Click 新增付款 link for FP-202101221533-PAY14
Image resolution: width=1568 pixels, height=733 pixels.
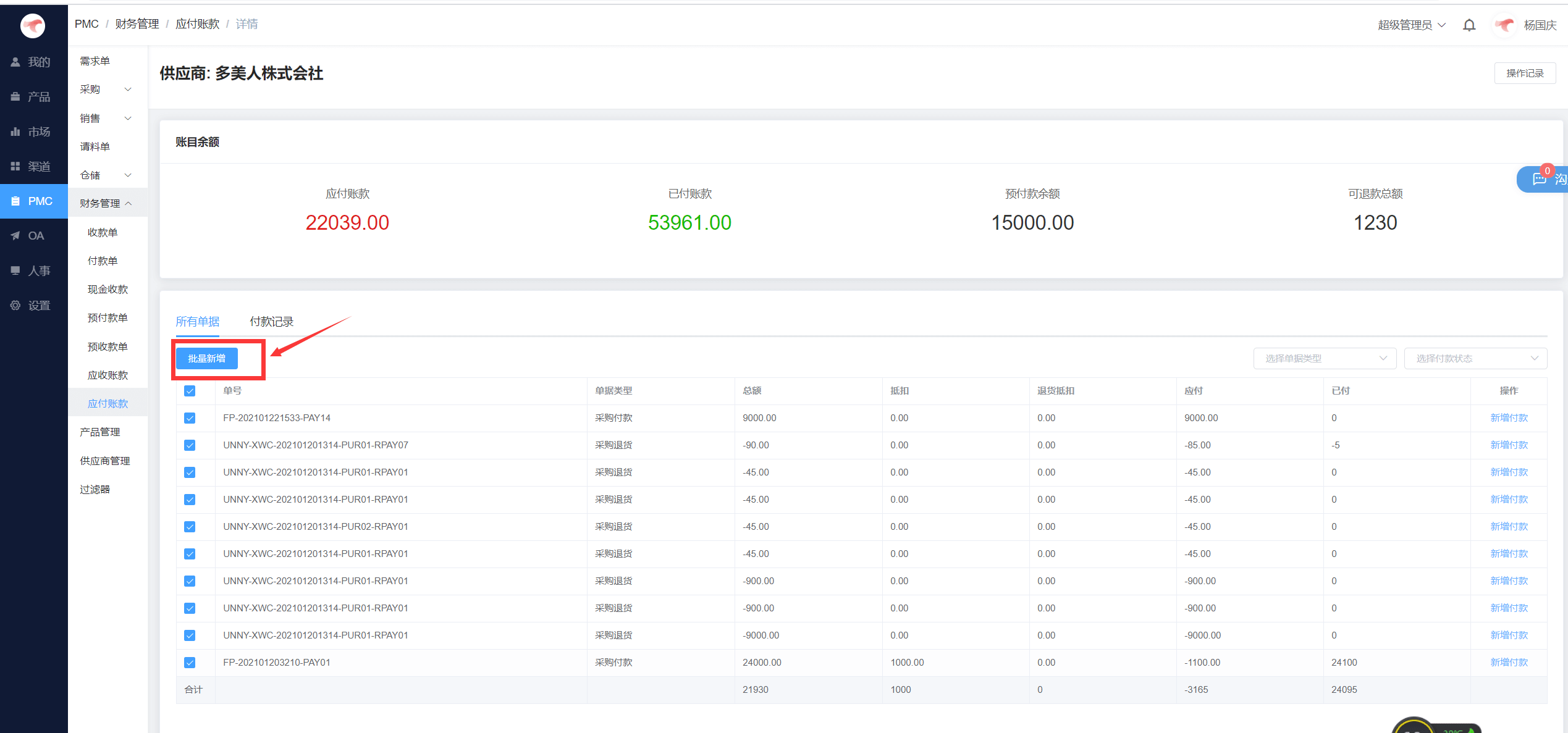pos(1508,418)
